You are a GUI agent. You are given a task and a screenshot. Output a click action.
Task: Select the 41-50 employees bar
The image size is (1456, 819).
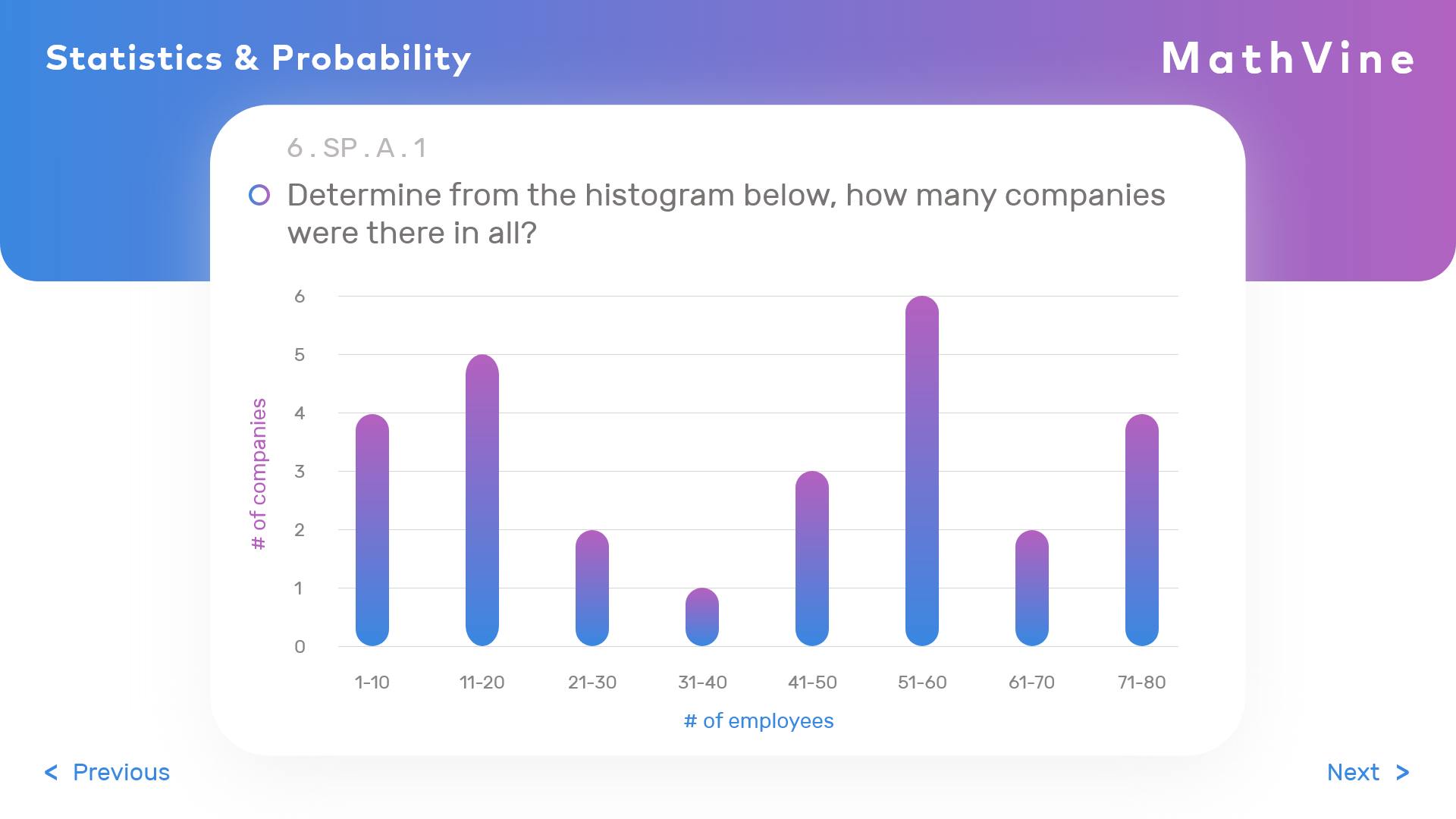tap(812, 559)
